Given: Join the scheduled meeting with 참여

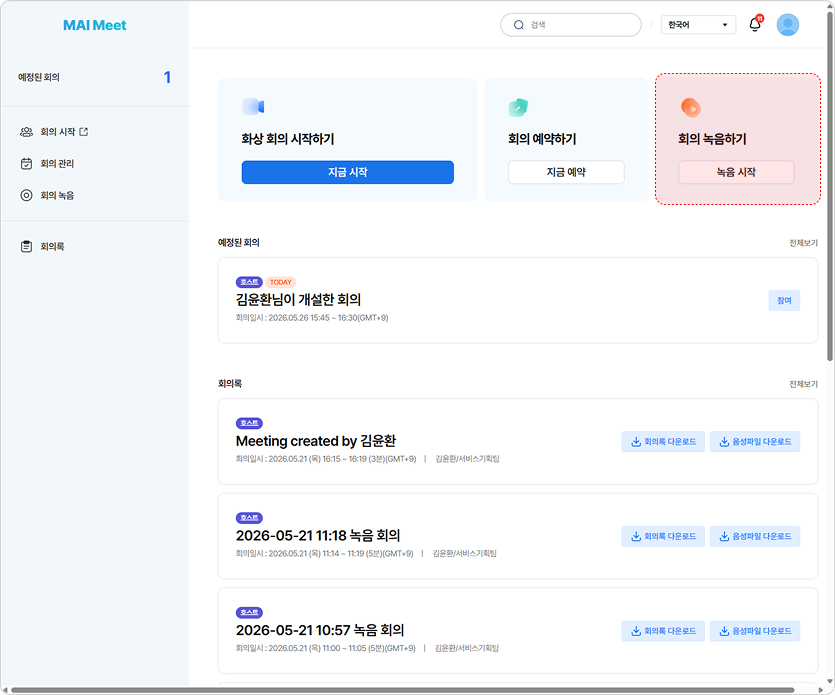Looking at the screenshot, I should [x=784, y=300].
